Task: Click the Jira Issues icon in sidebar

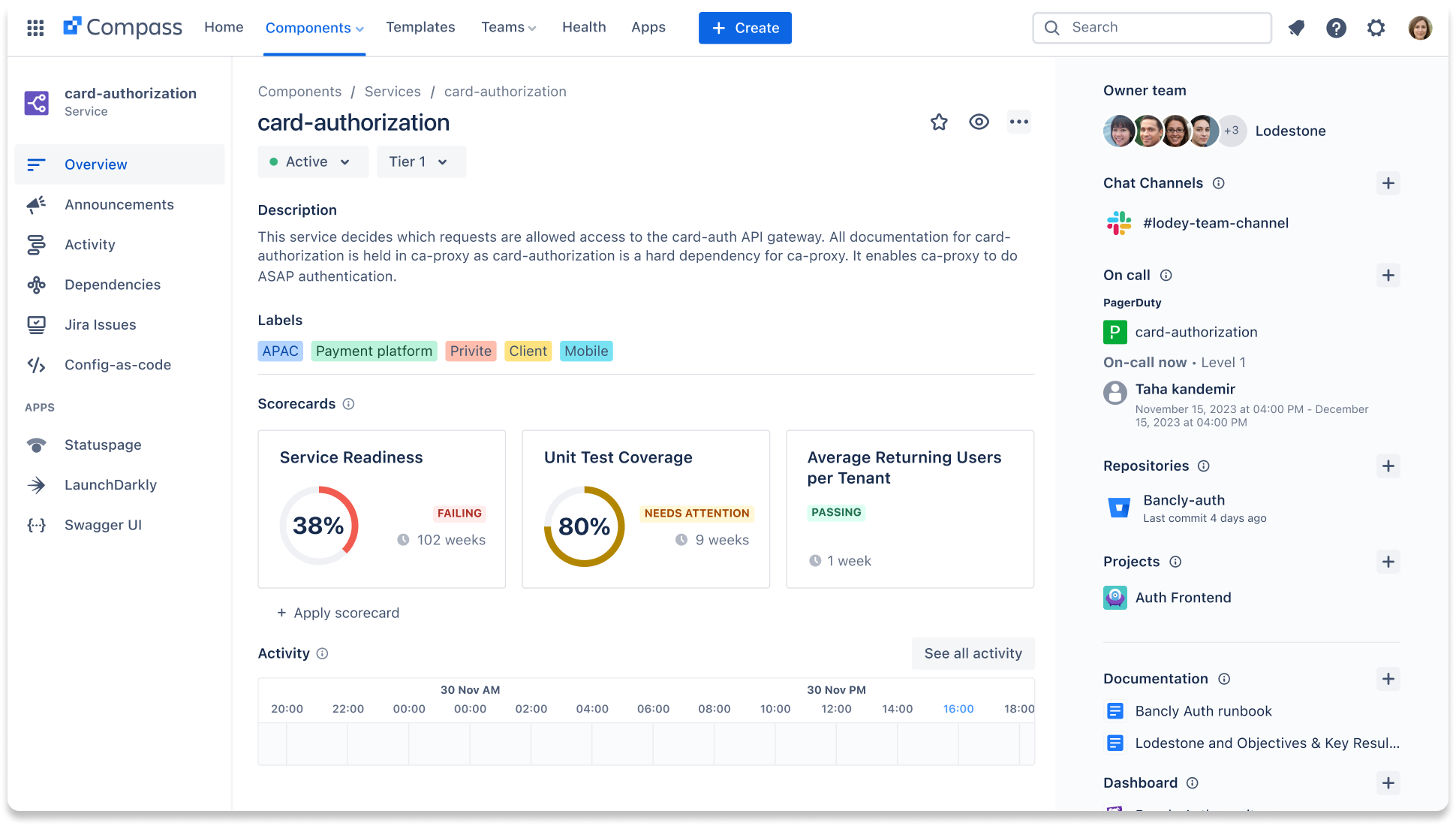Action: click(37, 324)
